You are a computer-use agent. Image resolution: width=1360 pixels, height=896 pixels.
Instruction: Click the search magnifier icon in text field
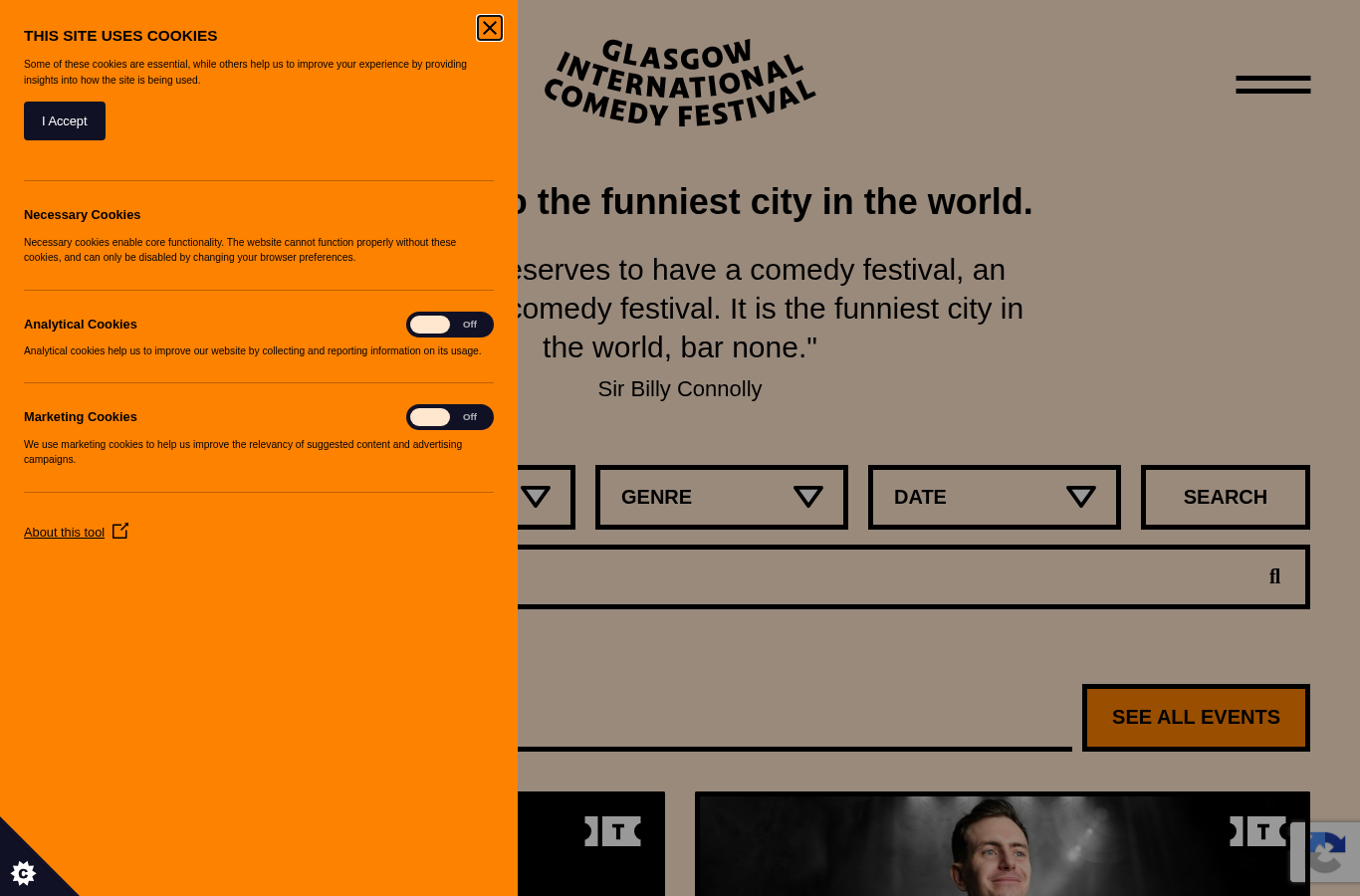[1274, 576]
